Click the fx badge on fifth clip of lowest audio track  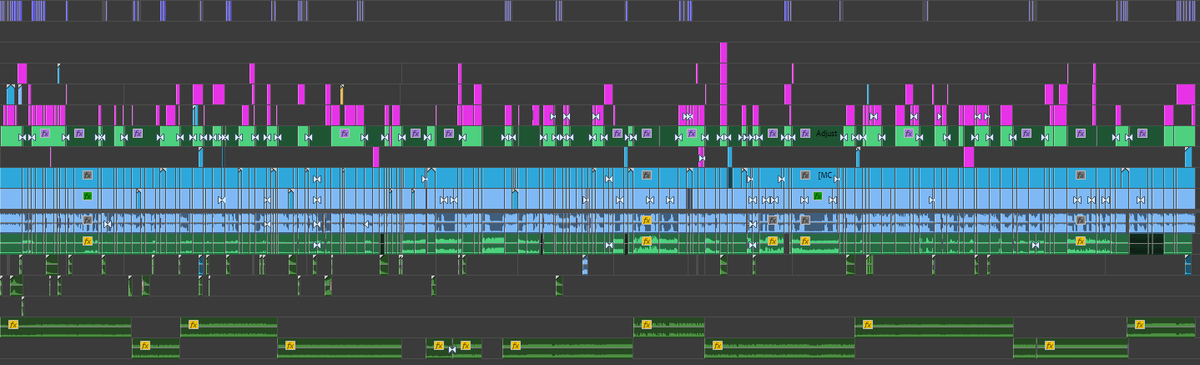[515, 346]
